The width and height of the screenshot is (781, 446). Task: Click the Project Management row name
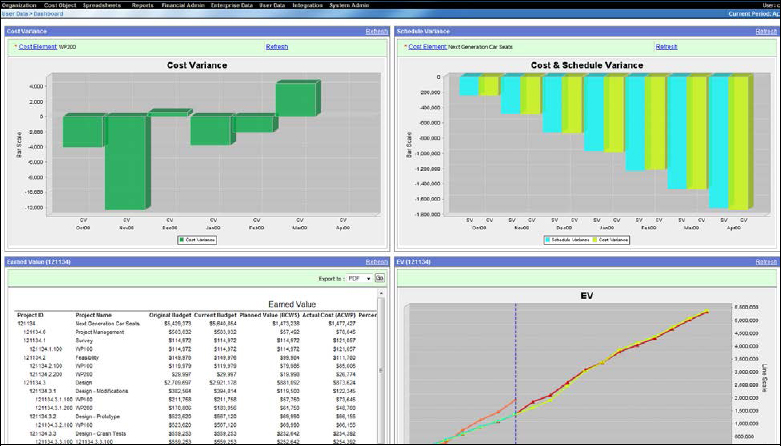click(x=100, y=332)
